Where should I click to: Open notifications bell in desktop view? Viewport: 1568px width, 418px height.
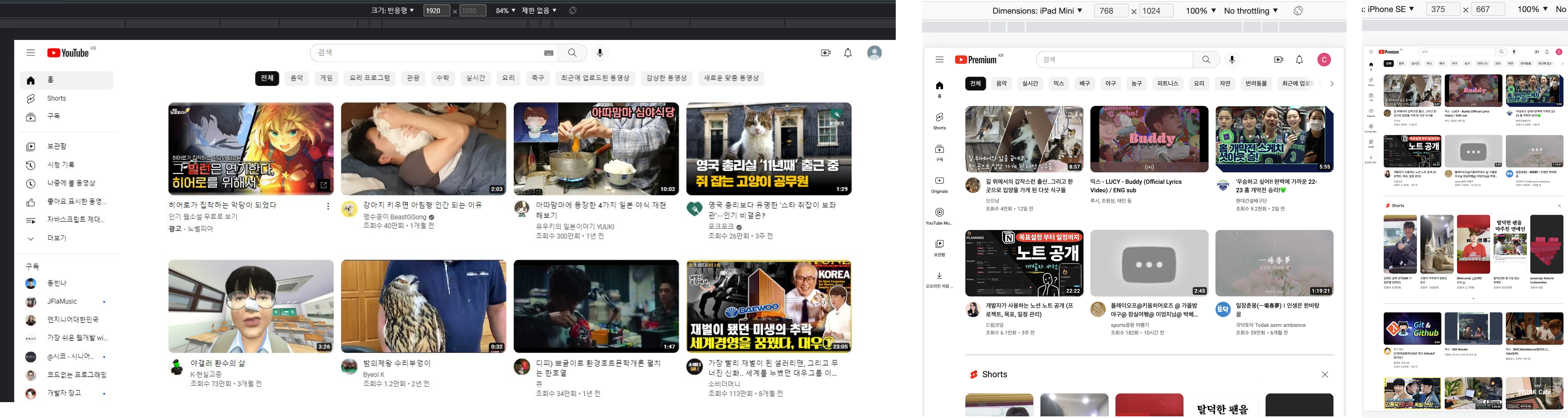tap(848, 53)
